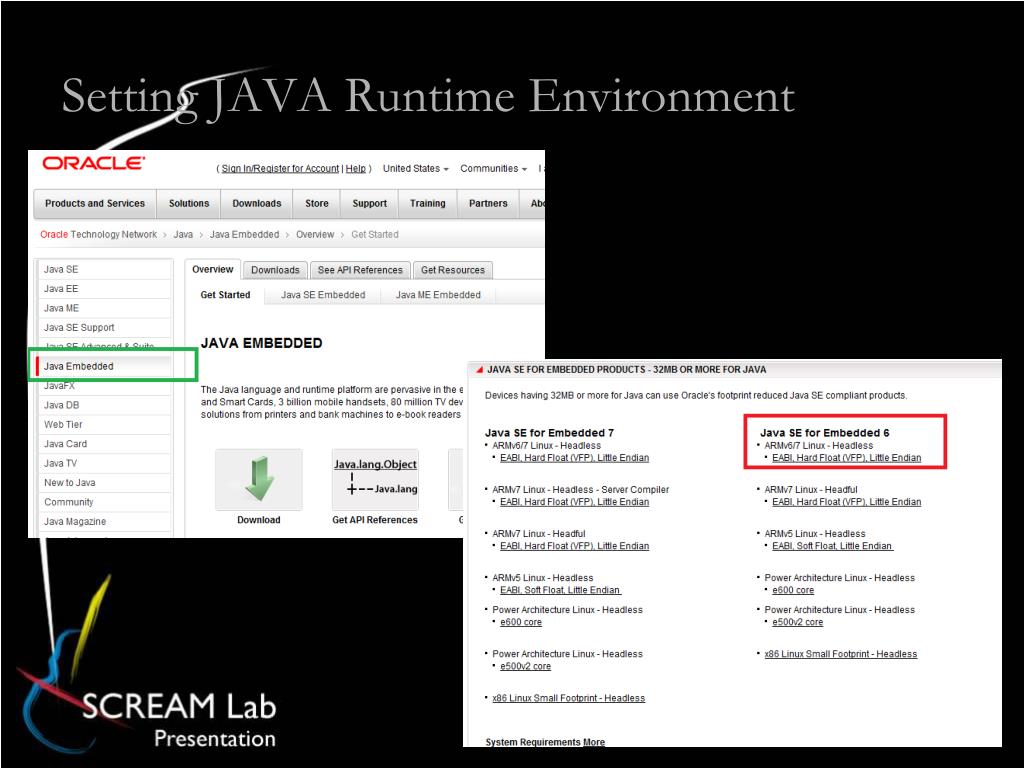Viewport: 1024px width, 768px height.
Task: Click the Help link in the header
Action: [356, 168]
